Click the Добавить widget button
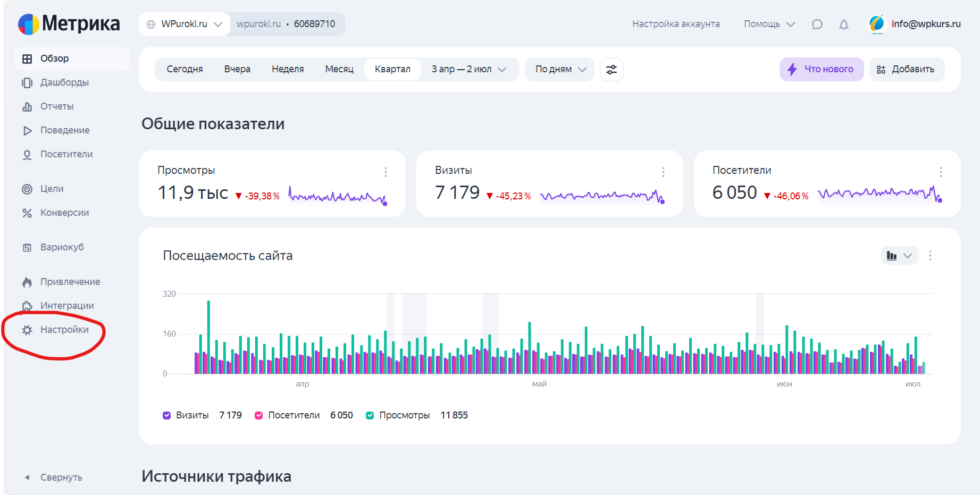Screen dimensions: 980x495 pyautogui.click(x=906, y=69)
